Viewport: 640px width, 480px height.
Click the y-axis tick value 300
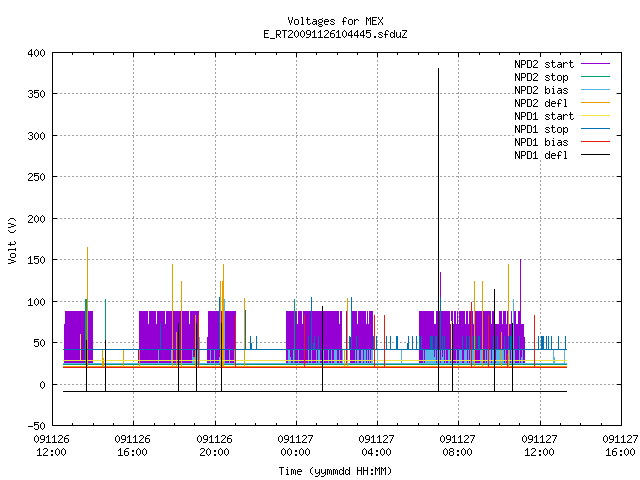click(36, 136)
